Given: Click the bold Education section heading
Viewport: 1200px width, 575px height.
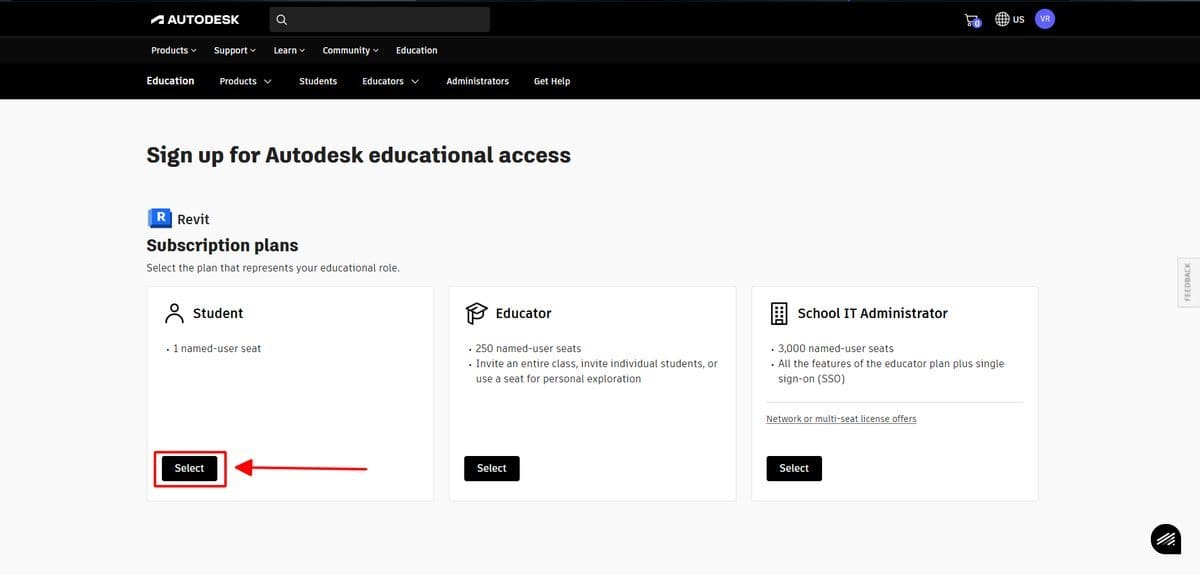Looking at the screenshot, I should point(170,81).
